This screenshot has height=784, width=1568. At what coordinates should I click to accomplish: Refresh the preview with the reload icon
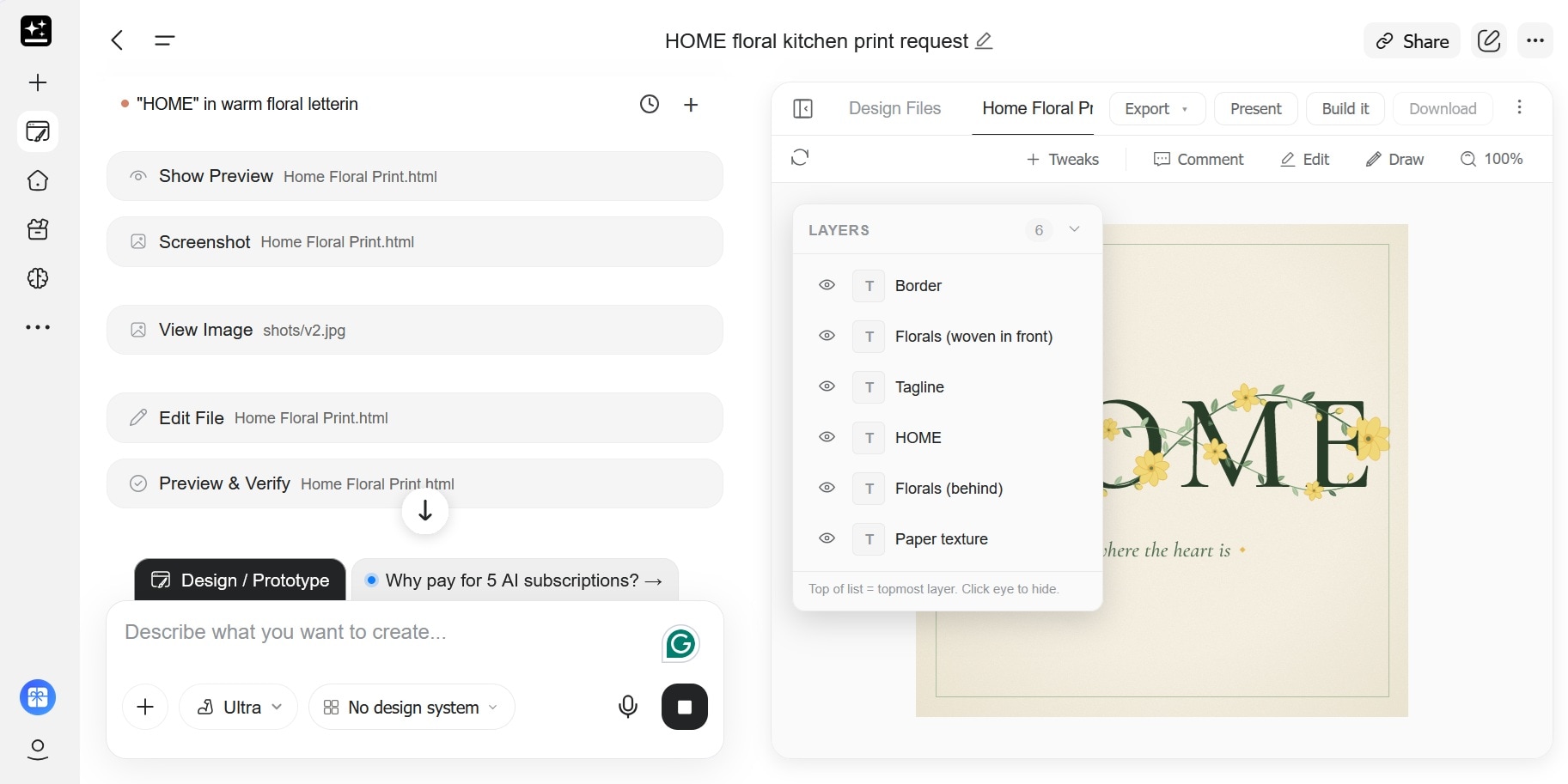[x=800, y=157]
